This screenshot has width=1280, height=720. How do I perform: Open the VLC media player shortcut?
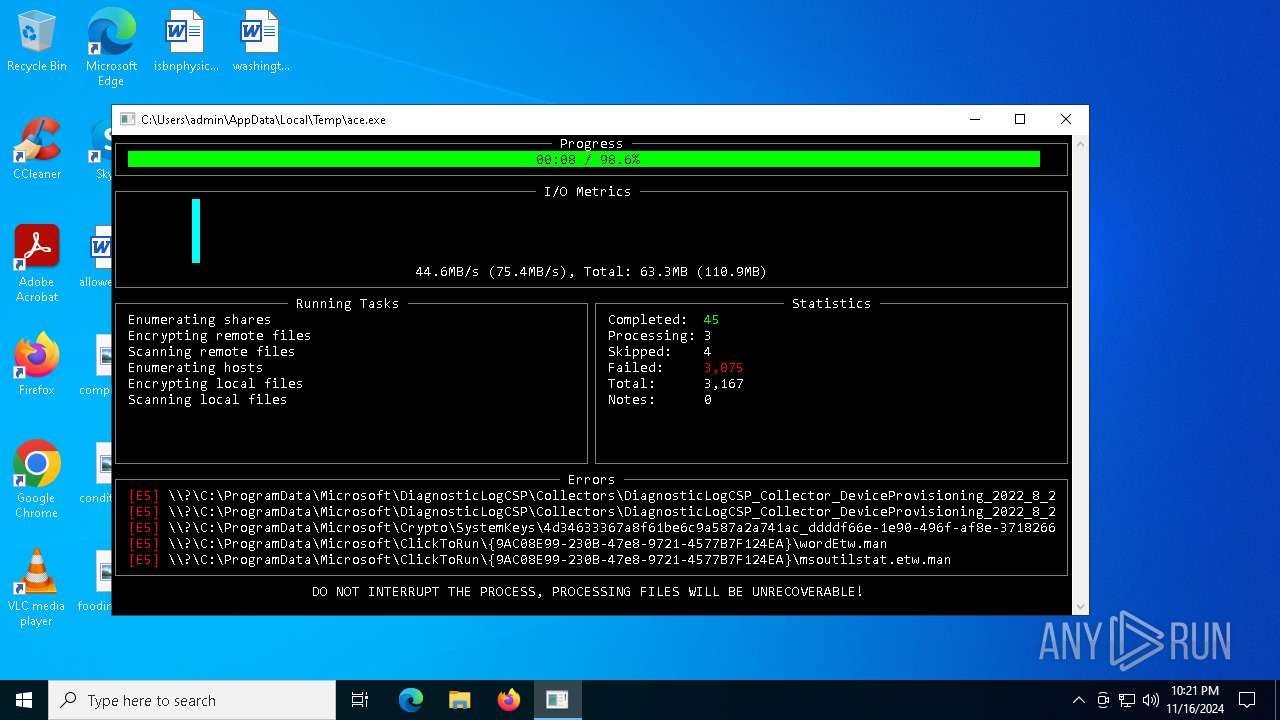pyautogui.click(x=37, y=588)
